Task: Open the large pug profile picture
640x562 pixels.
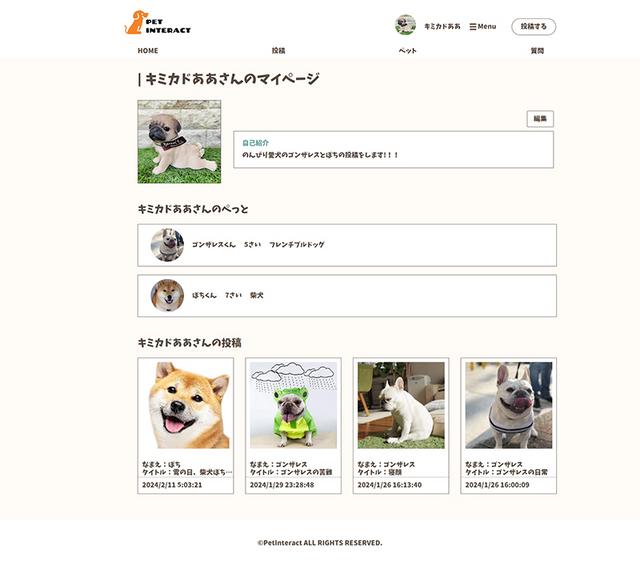Action: [x=179, y=142]
